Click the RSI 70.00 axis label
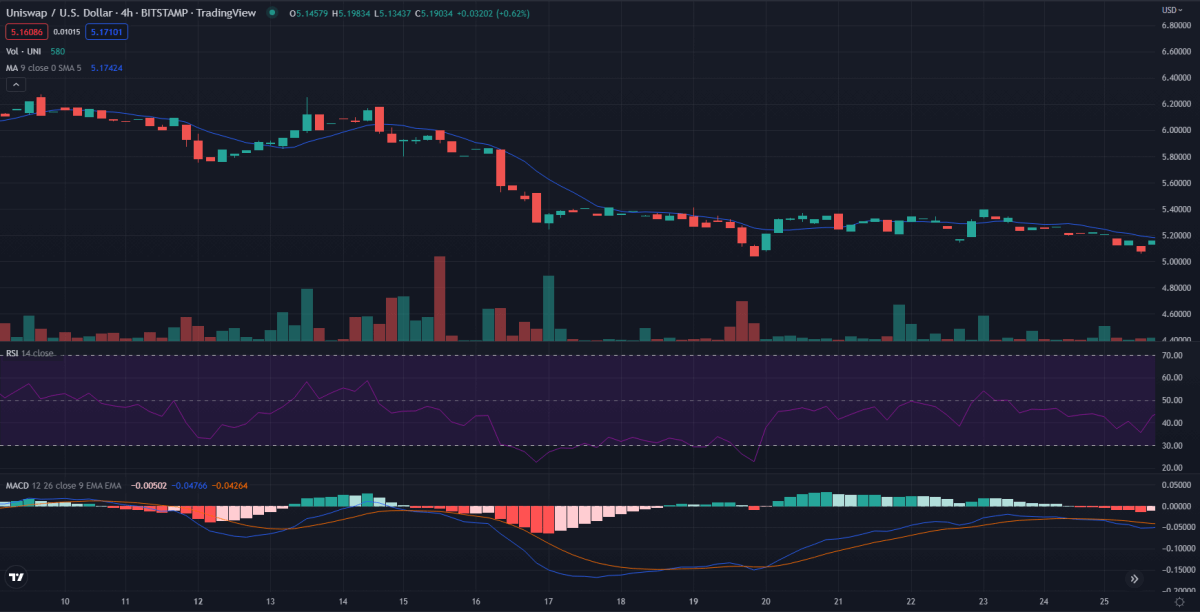This screenshot has width=1200, height=612. [x=1174, y=356]
